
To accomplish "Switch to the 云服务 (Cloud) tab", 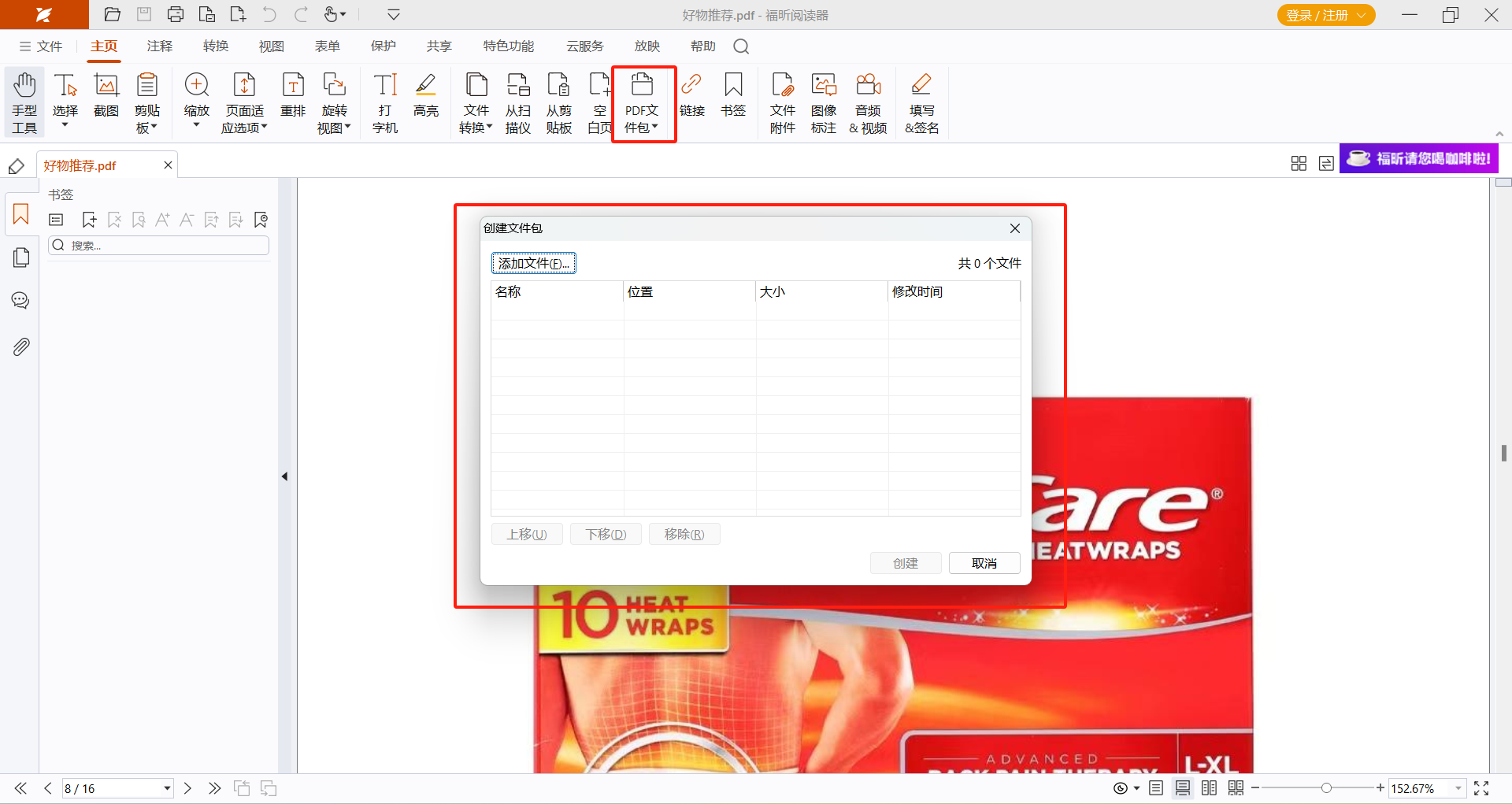I will [x=585, y=46].
